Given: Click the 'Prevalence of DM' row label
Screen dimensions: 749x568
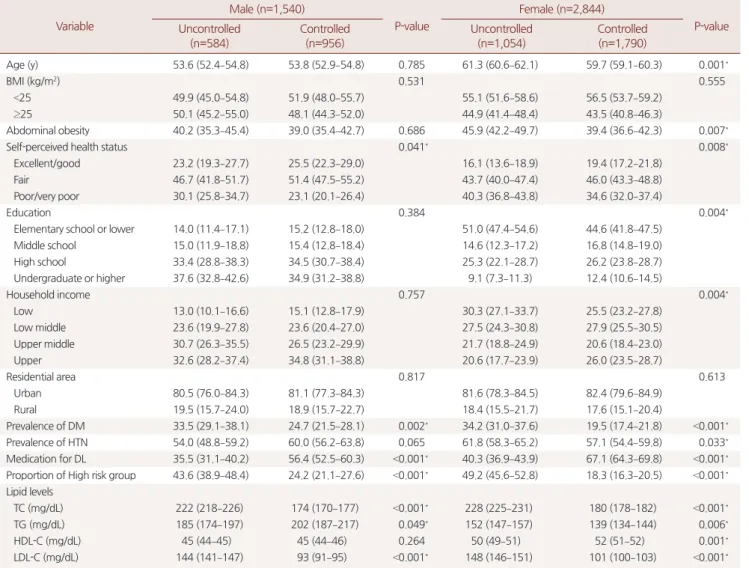Looking at the screenshot, I should point(45,426).
